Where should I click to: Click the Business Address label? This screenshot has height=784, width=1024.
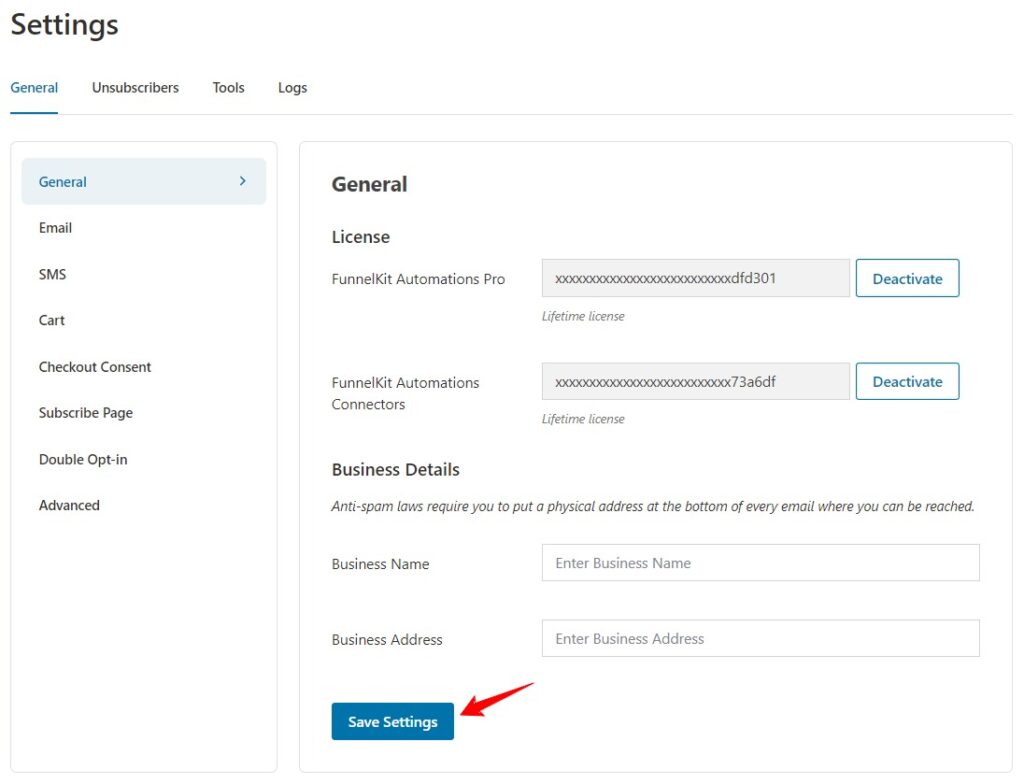point(387,640)
